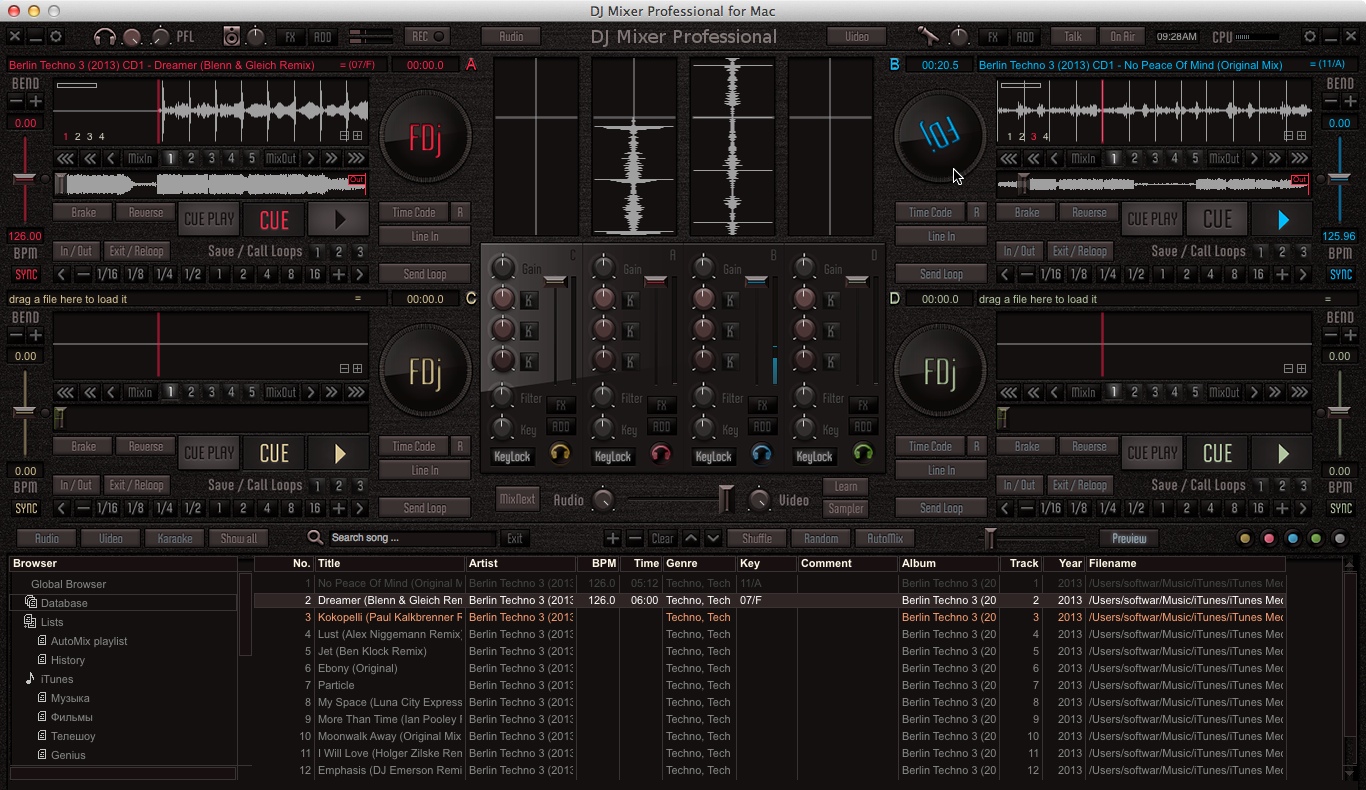1366x790 pixels.
Task: Play deck D with its green play arrow
Action: pos(1283,454)
